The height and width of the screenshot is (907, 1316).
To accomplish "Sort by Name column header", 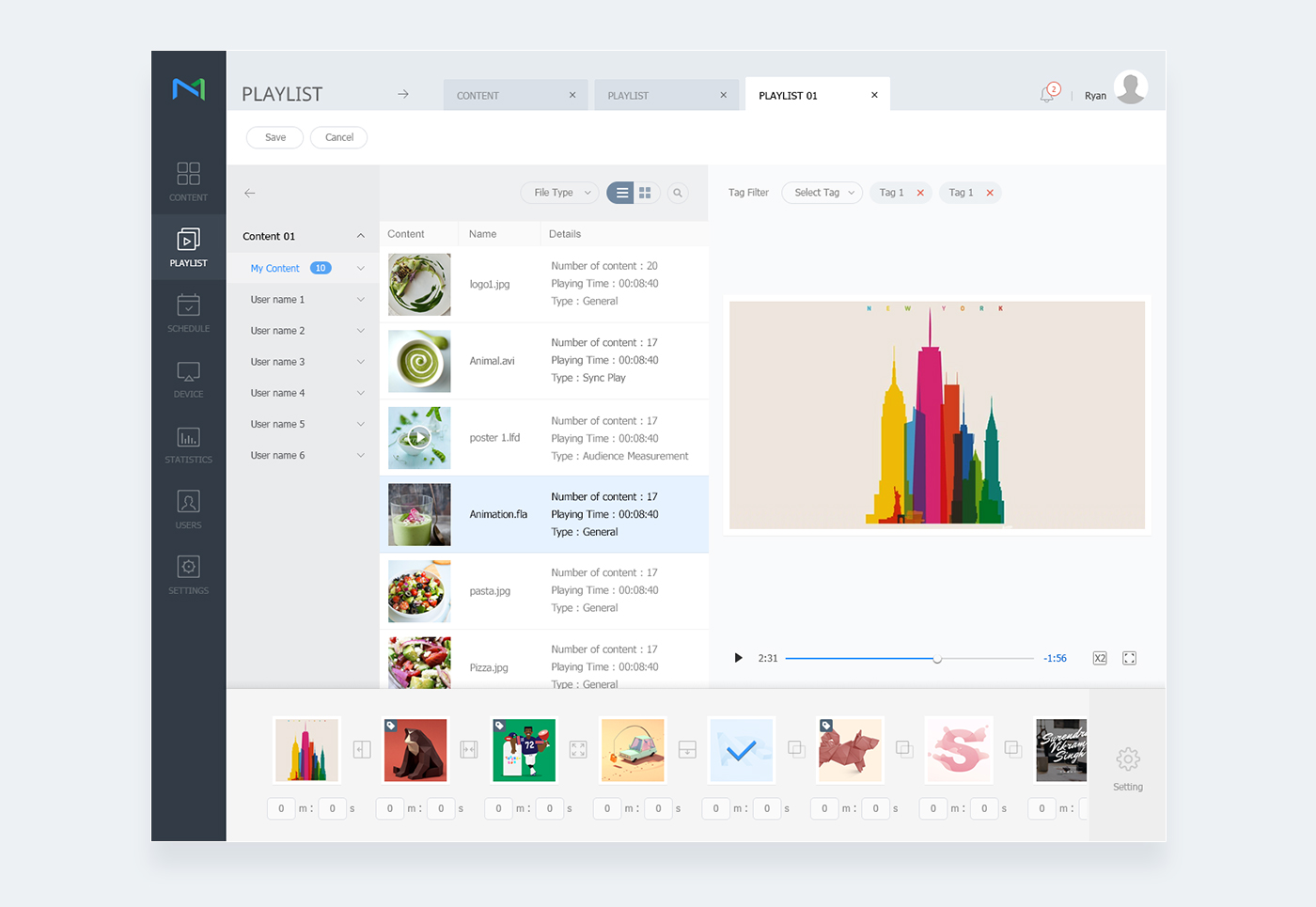I will [482, 234].
